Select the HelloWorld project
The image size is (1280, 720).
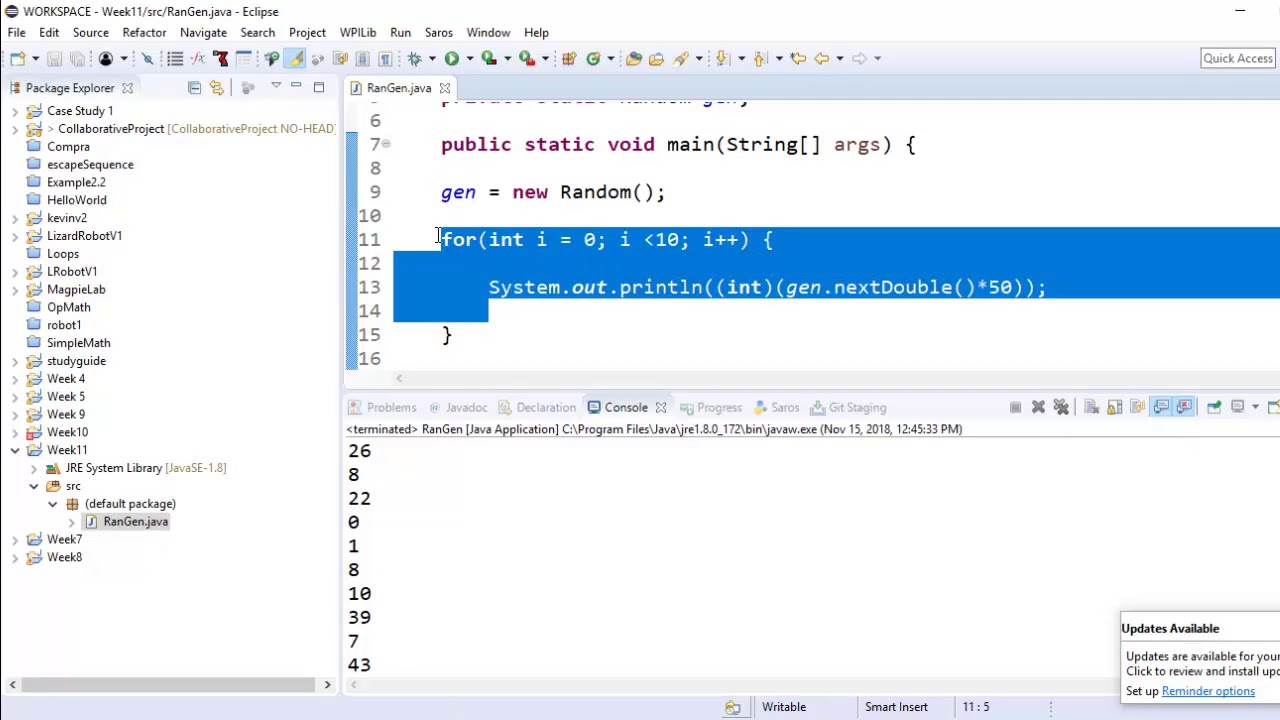76,200
